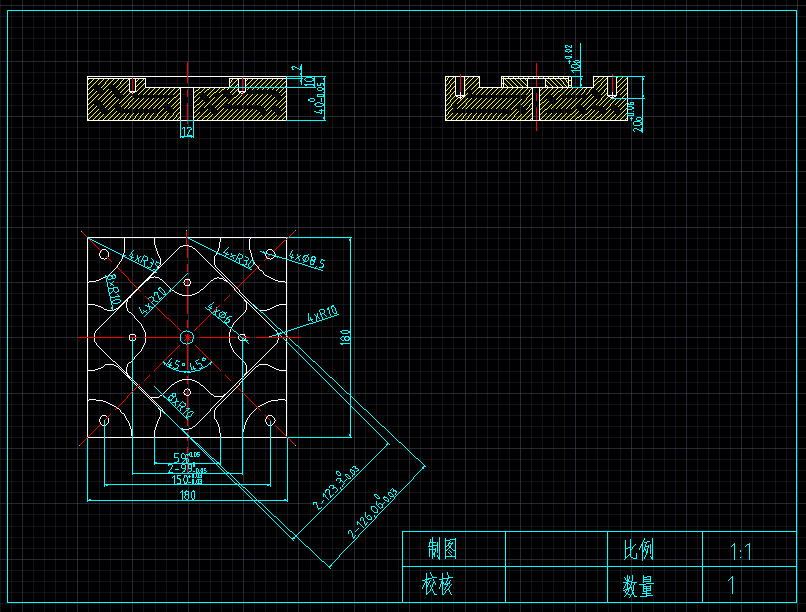The width and height of the screenshot is (806, 612).
Task: Click the center circle of the plan view
Action: [187, 338]
